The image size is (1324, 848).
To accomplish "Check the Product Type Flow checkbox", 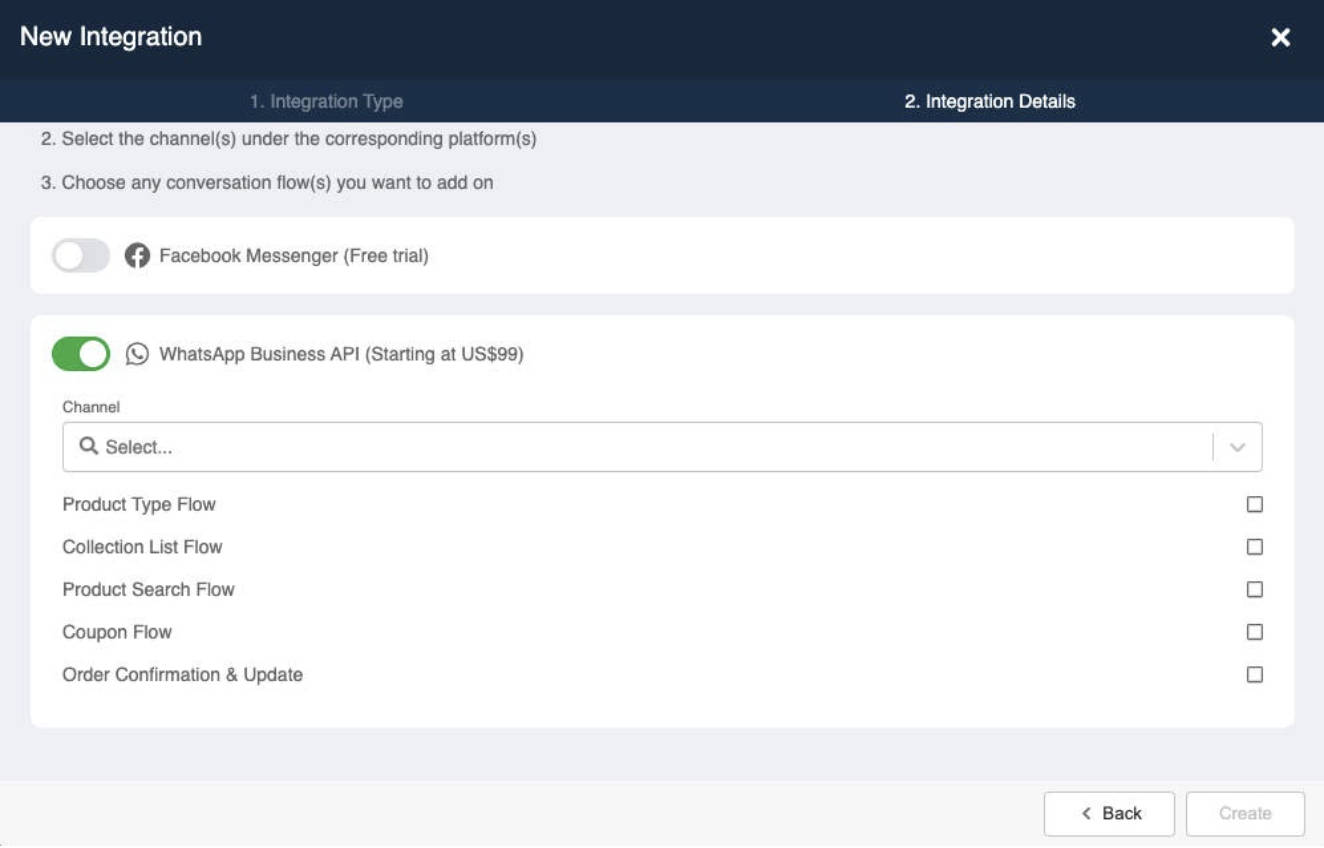I will pyautogui.click(x=1254, y=505).
